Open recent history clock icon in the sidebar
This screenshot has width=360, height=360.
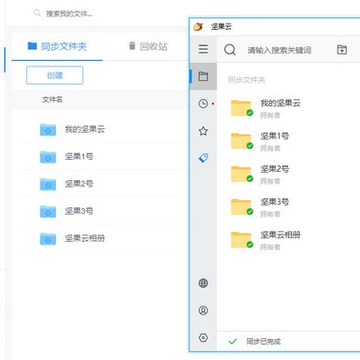click(203, 104)
